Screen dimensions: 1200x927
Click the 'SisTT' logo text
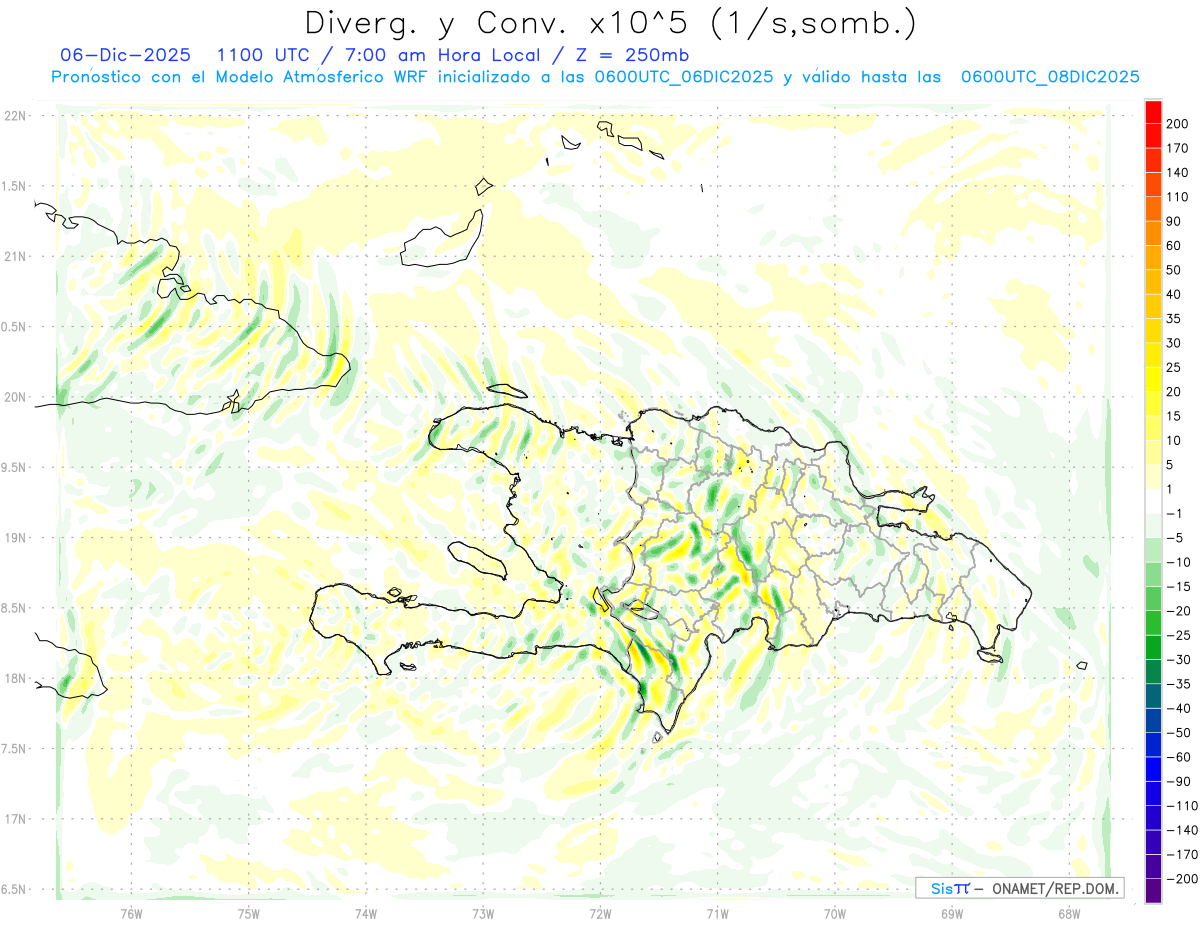tap(950, 888)
